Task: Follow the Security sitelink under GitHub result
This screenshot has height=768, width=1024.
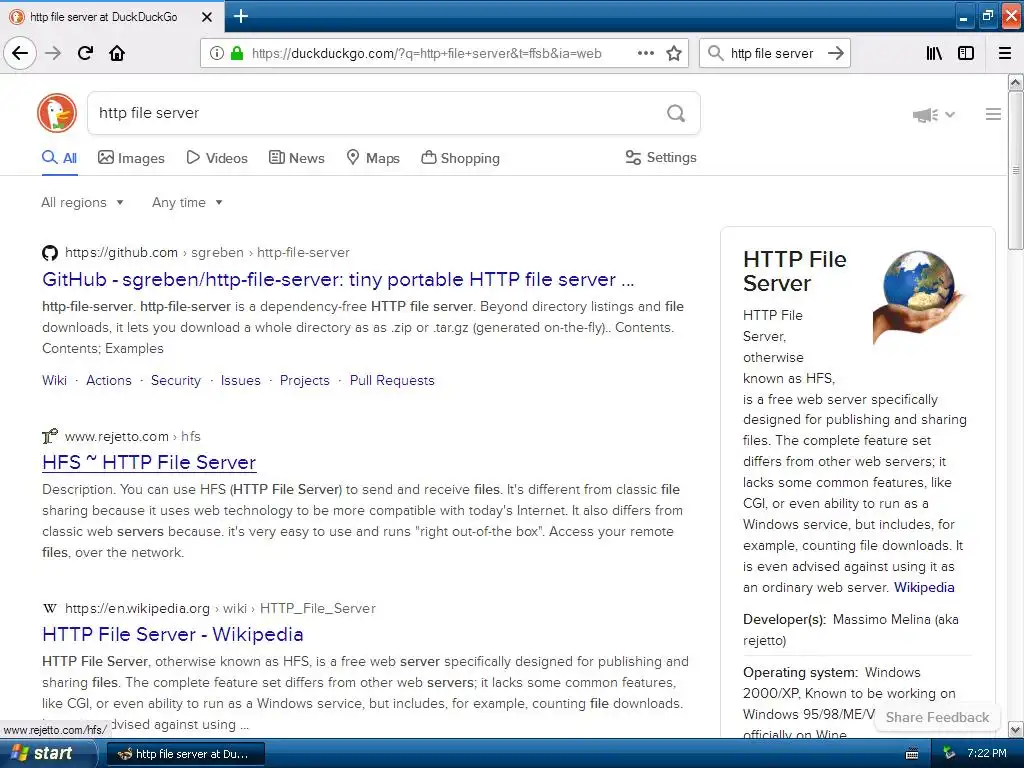Action: click(176, 380)
